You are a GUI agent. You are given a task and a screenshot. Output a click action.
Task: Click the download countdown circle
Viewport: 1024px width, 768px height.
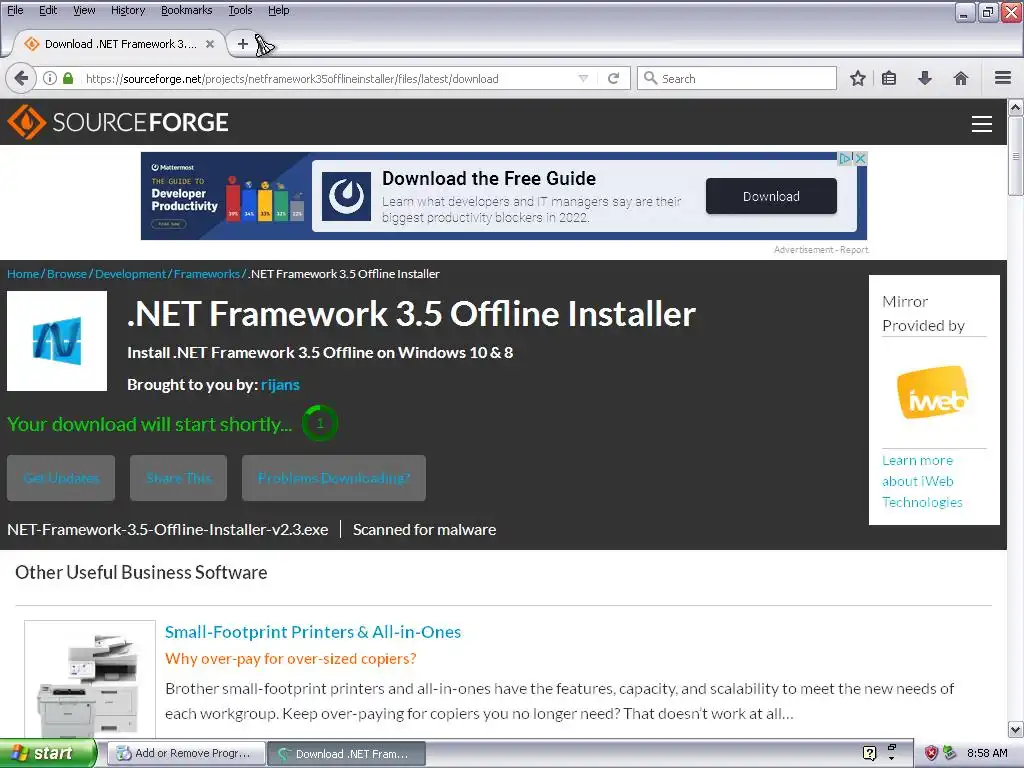320,423
